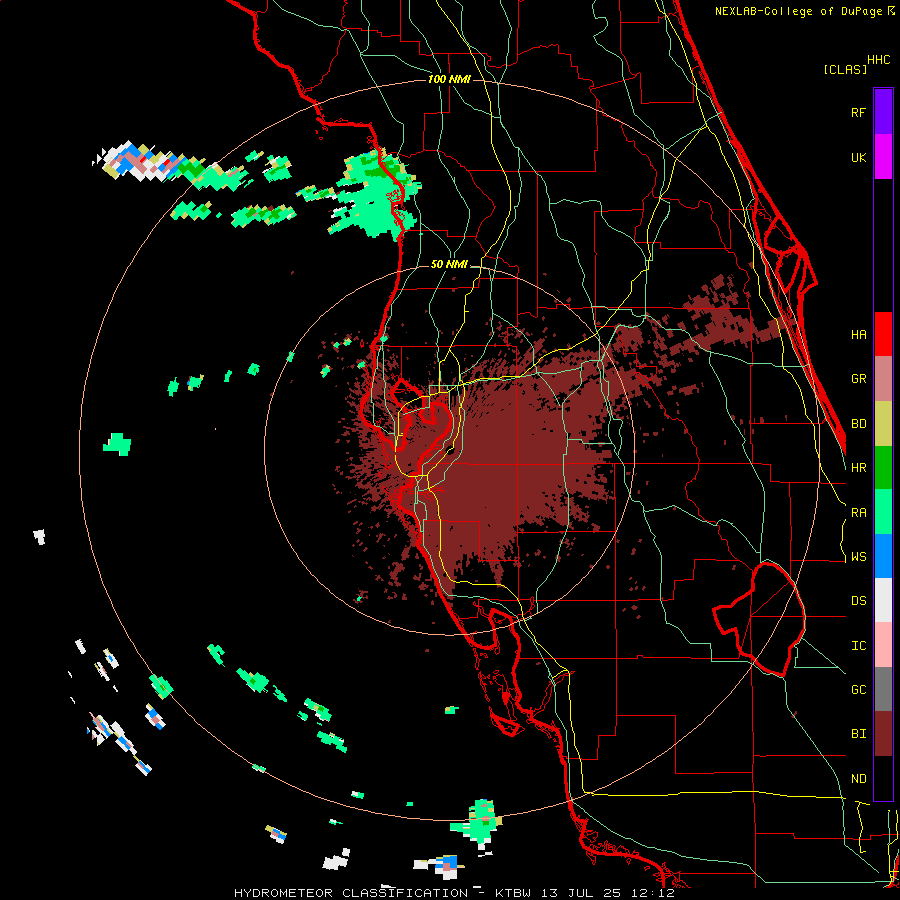Click the UK legend label
This screenshot has height=900, width=900.
pyautogui.click(x=858, y=157)
